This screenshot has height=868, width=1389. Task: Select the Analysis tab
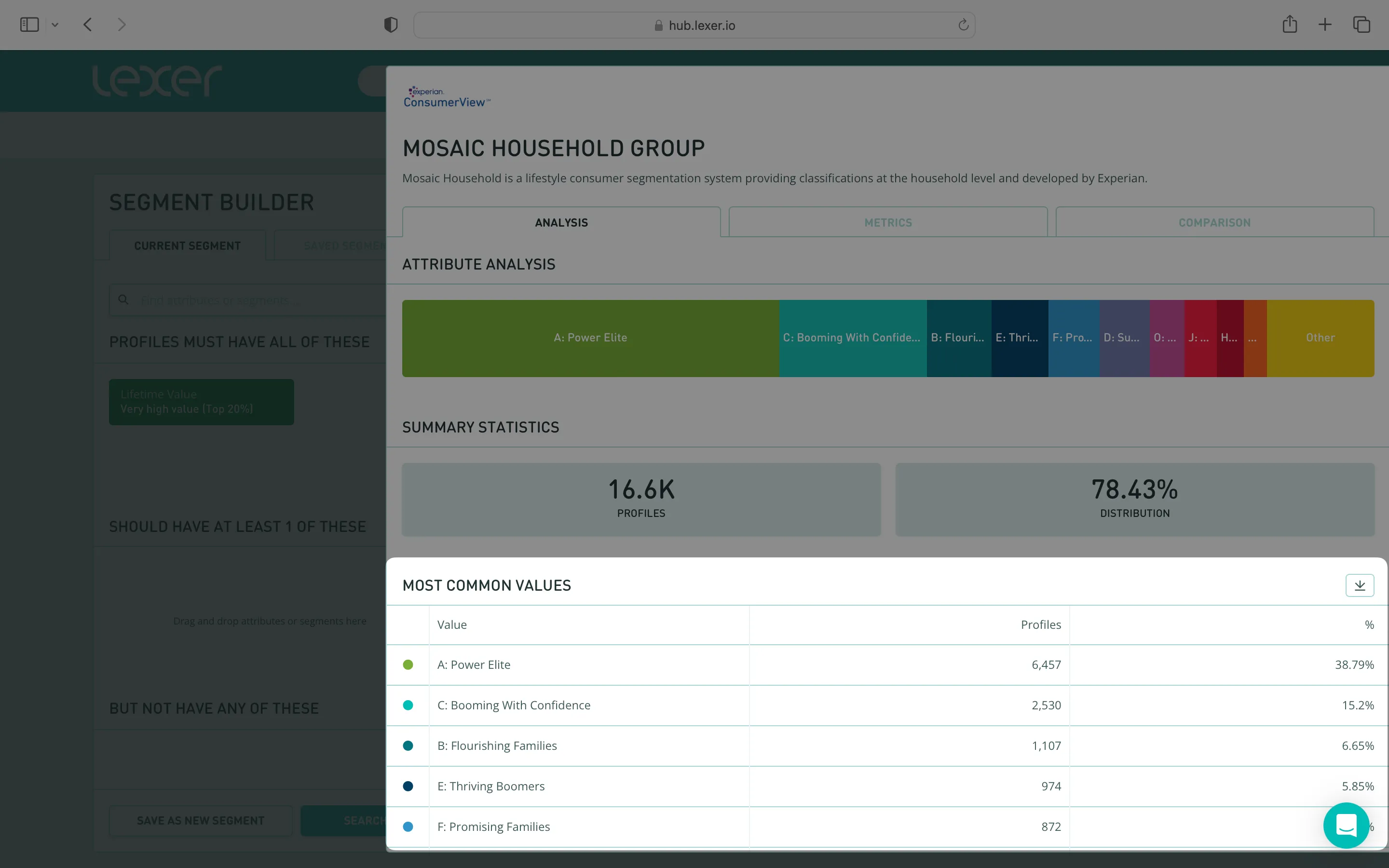point(561,222)
